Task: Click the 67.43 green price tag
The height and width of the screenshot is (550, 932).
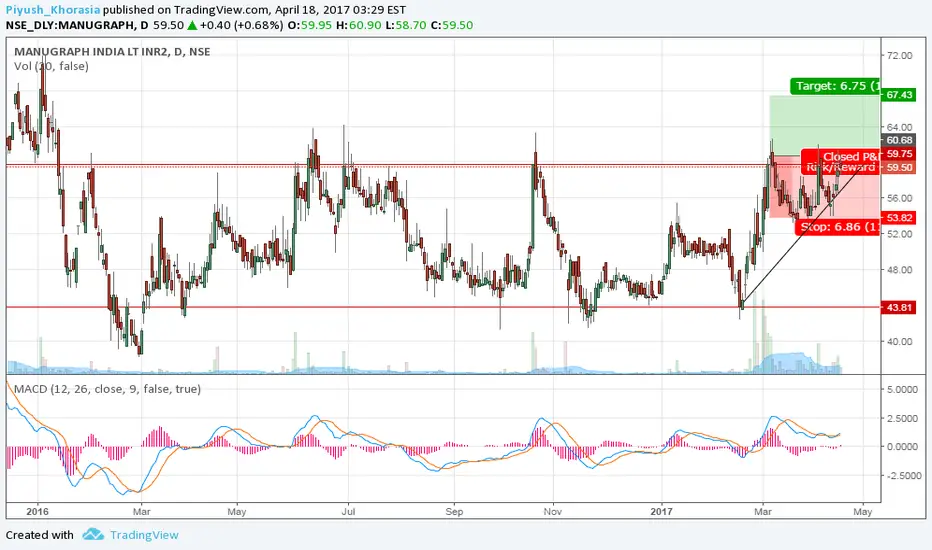Action: click(x=899, y=95)
